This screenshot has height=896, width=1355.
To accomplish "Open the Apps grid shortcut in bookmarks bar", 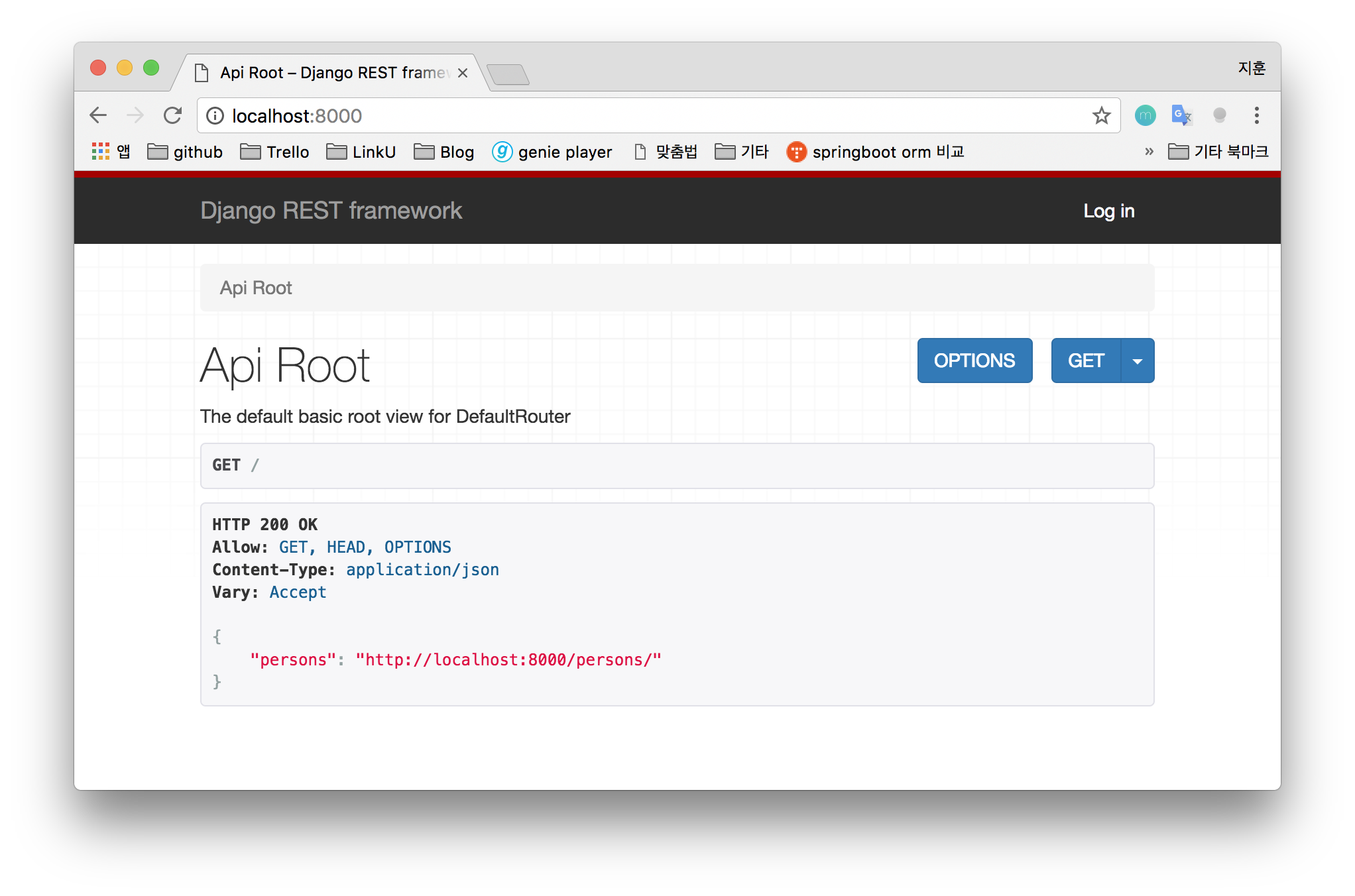I will click(x=110, y=152).
